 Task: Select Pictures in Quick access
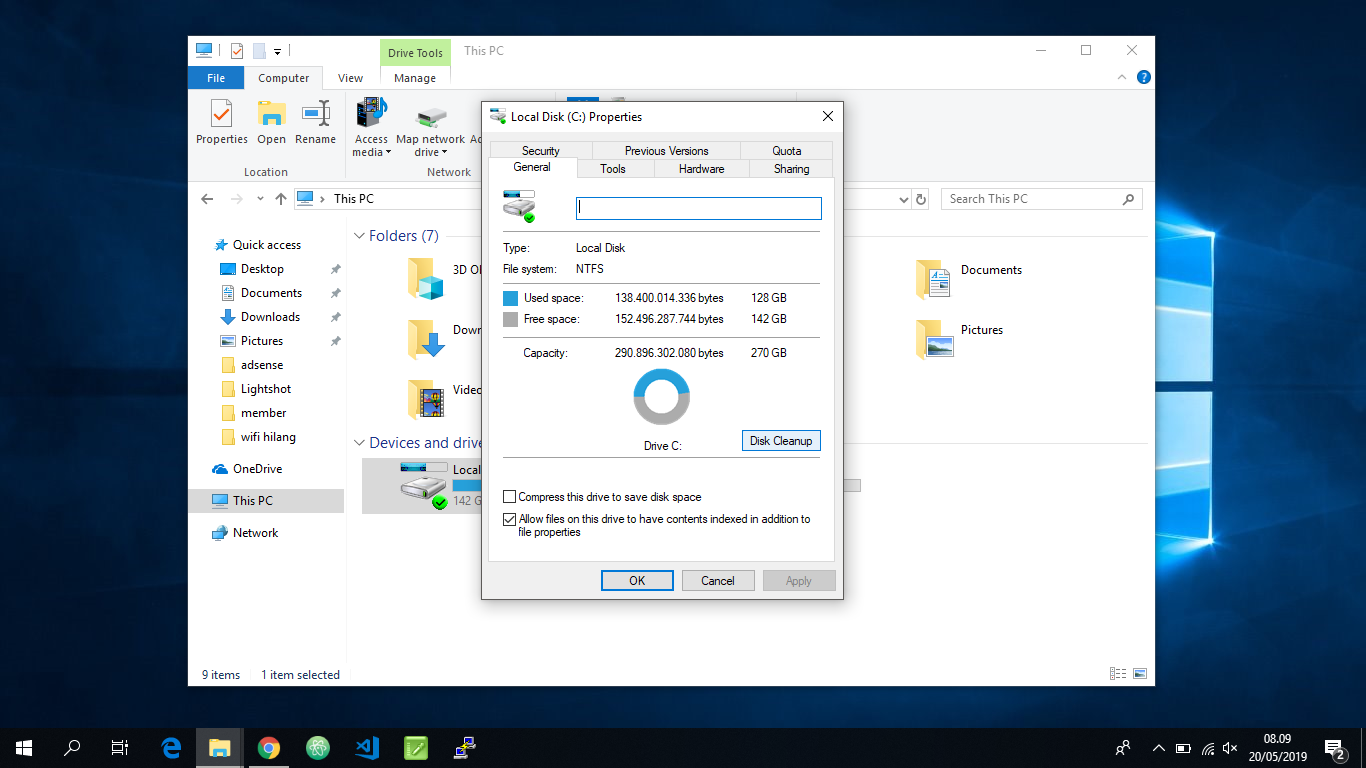click(261, 341)
